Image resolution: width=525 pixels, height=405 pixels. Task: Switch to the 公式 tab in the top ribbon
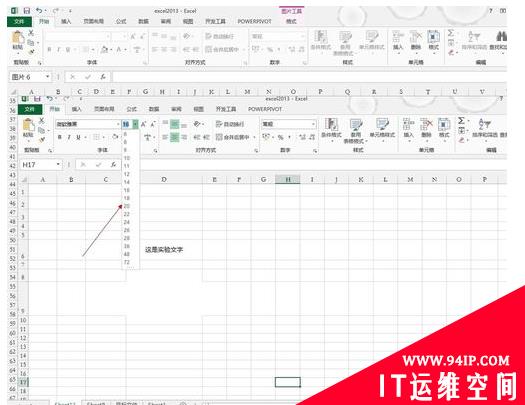(x=121, y=21)
